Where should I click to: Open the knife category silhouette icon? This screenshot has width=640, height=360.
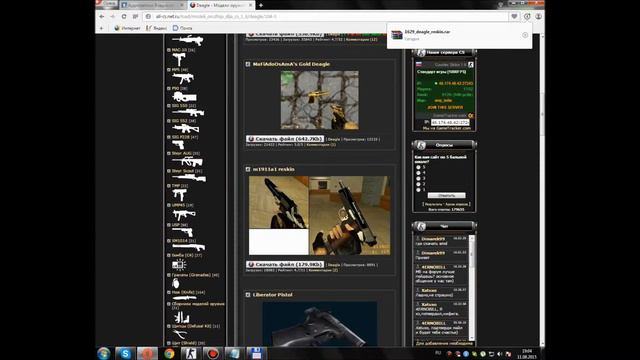point(184,298)
